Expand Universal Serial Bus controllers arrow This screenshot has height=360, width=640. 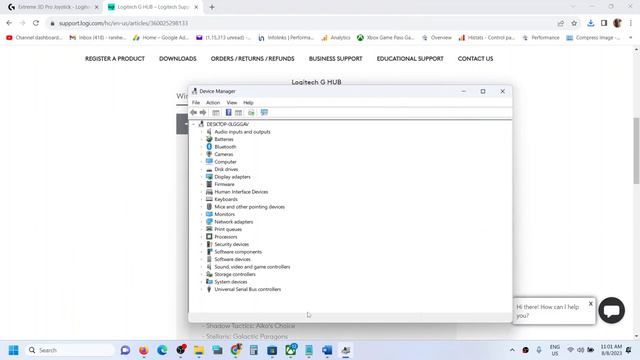point(201,289)
